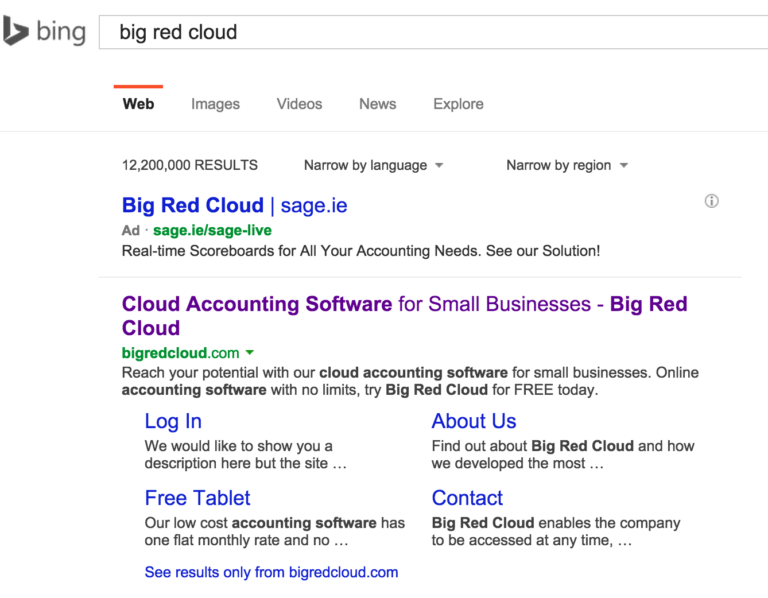768x598 pixels.
Task: Open the ad info icon
Action: 711,201
